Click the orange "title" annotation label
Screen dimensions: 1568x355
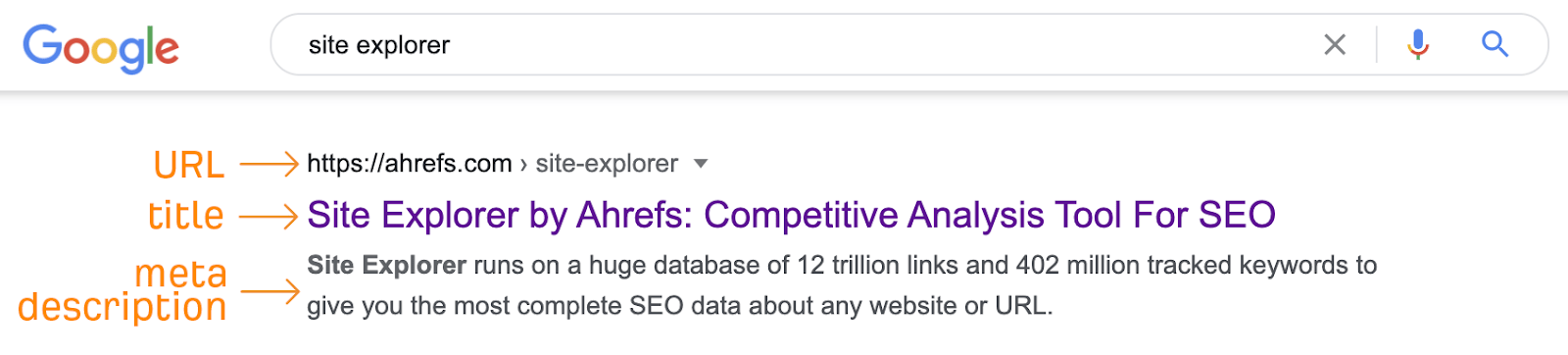click(186, 215)
